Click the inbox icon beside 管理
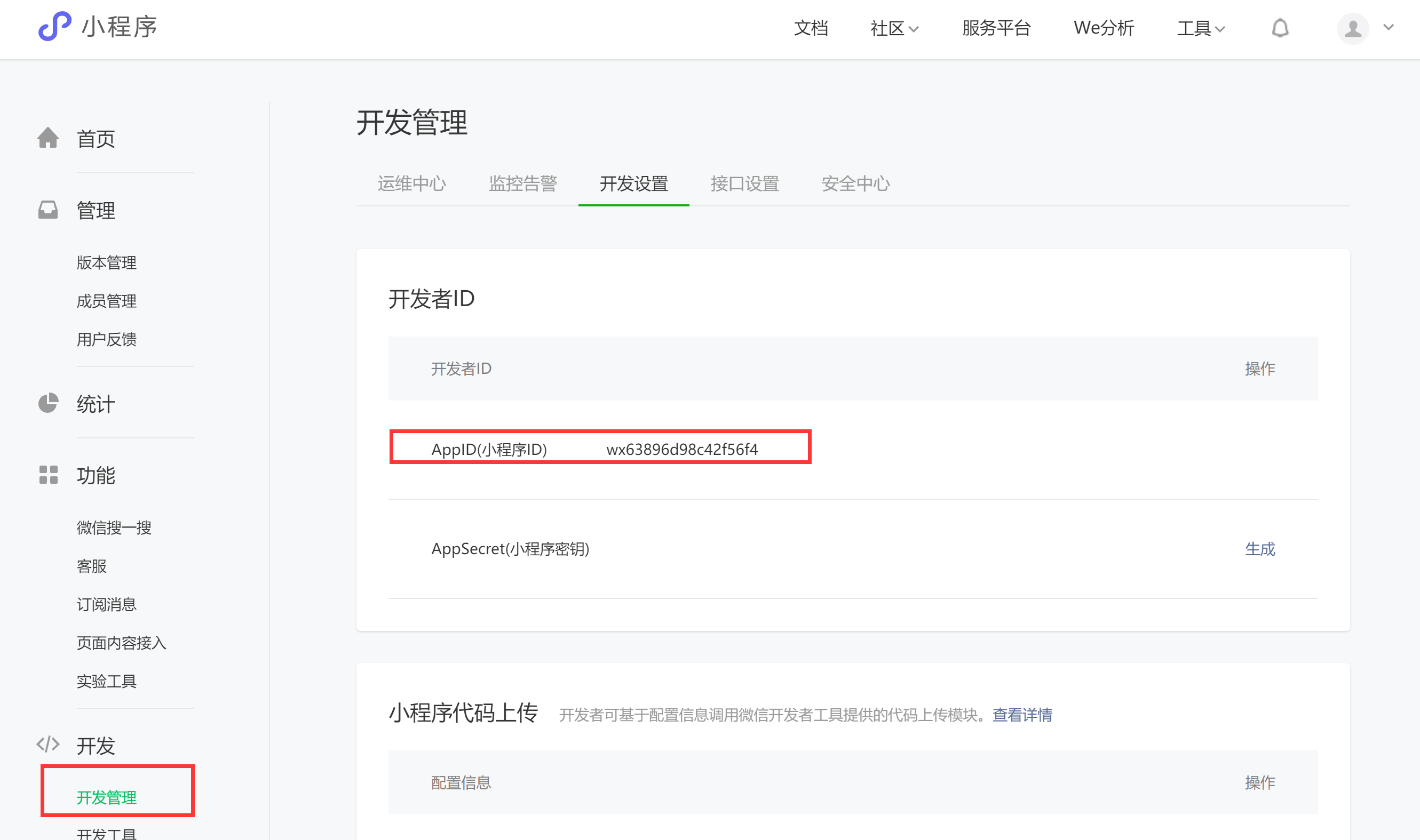Viewport: 1420px width, 840px height. [48, 210]
